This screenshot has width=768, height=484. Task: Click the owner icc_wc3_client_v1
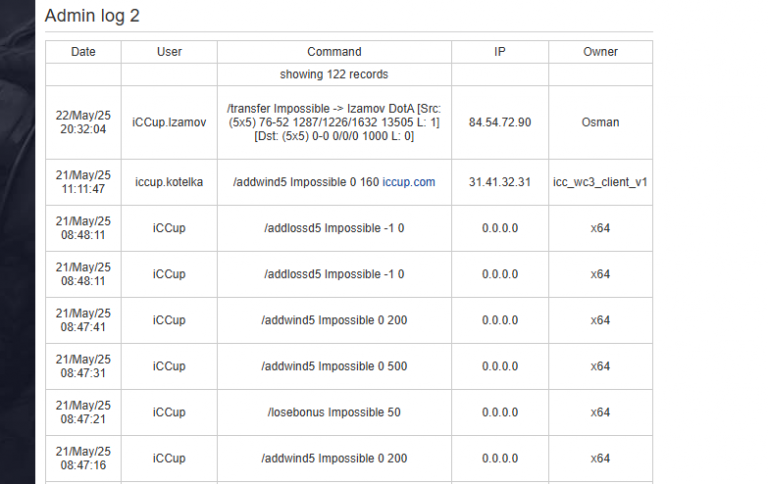(600, 182)
